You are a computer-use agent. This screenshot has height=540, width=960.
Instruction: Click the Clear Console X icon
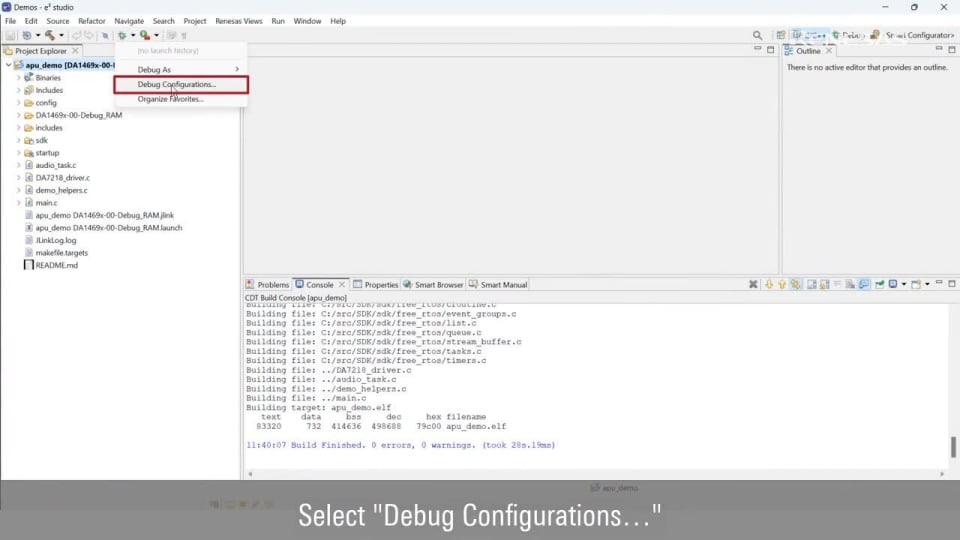(753, 285)
